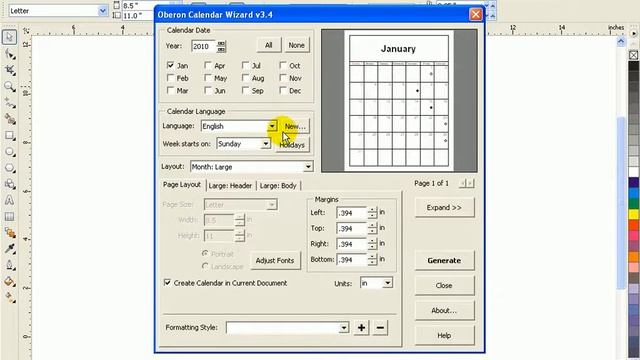This screenshot has height=360, width=640.
Task: Go to previous preview page arrow
Action: point(463,183)
